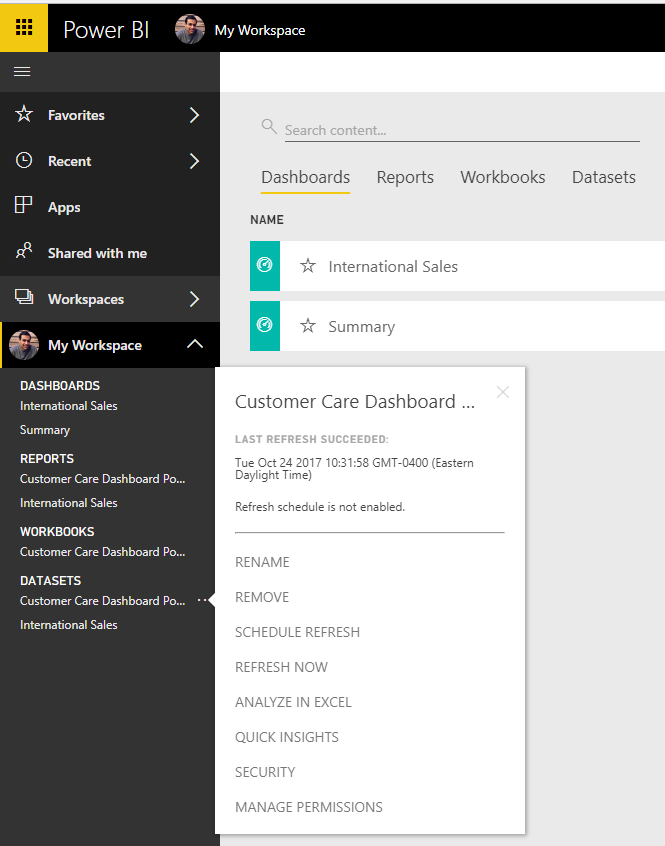Open Apps from the sidebar icon
This screenshot has width=665, height=846.
click(x=23, y=205)
